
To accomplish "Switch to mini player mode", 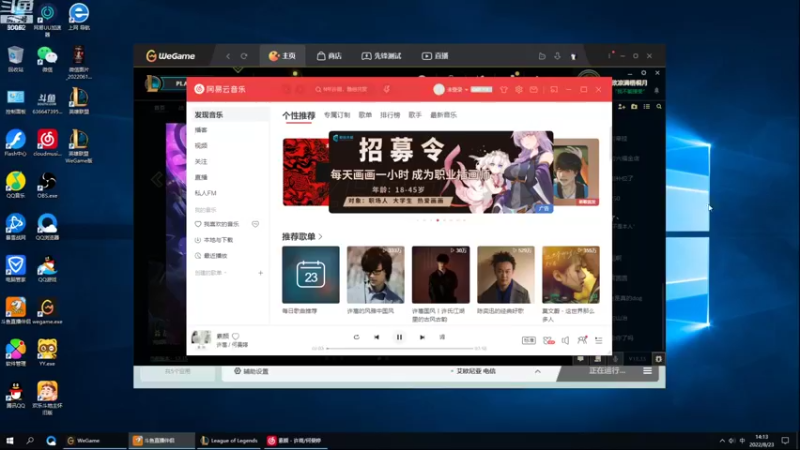I will tap(554, 89).
